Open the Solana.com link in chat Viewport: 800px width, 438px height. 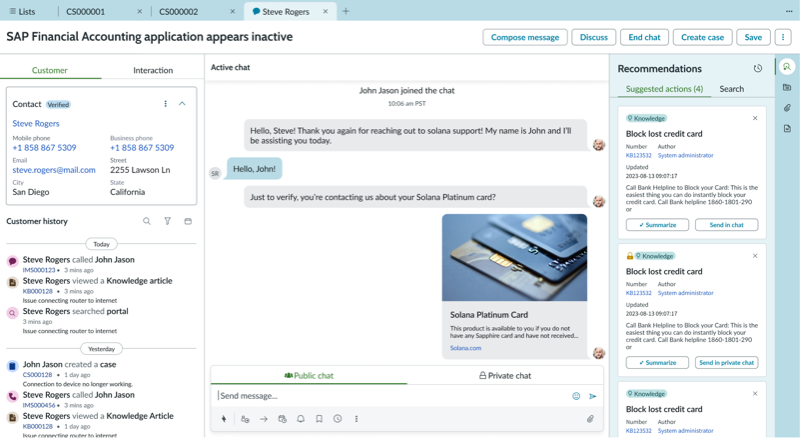465,348
